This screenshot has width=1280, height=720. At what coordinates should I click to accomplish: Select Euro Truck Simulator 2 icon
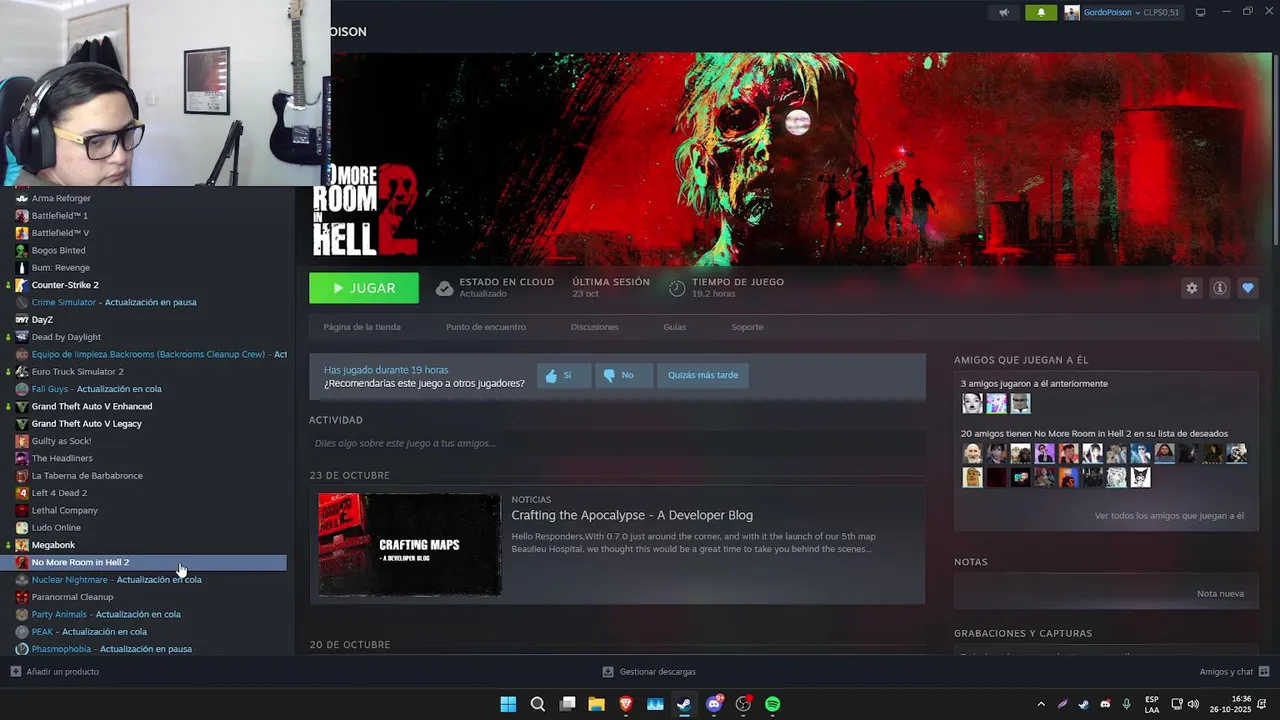[x=22, y=371]
